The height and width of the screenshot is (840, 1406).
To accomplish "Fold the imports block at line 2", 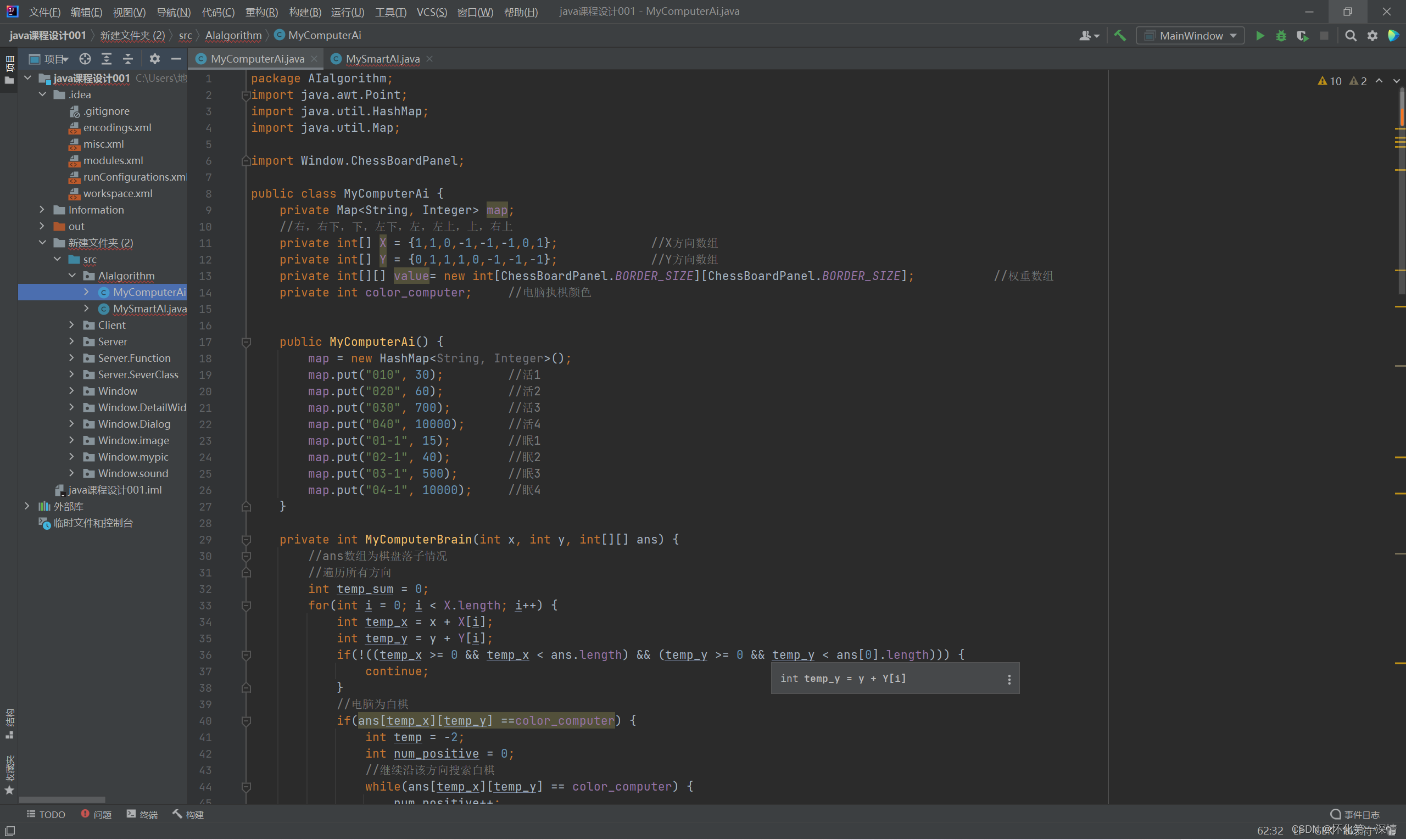I will 246,95.
